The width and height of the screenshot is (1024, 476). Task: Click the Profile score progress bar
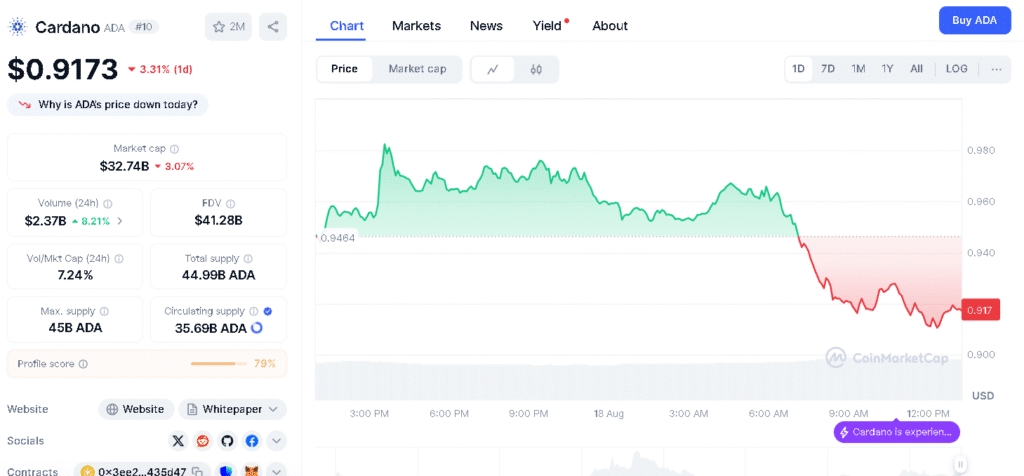(219, 364)
